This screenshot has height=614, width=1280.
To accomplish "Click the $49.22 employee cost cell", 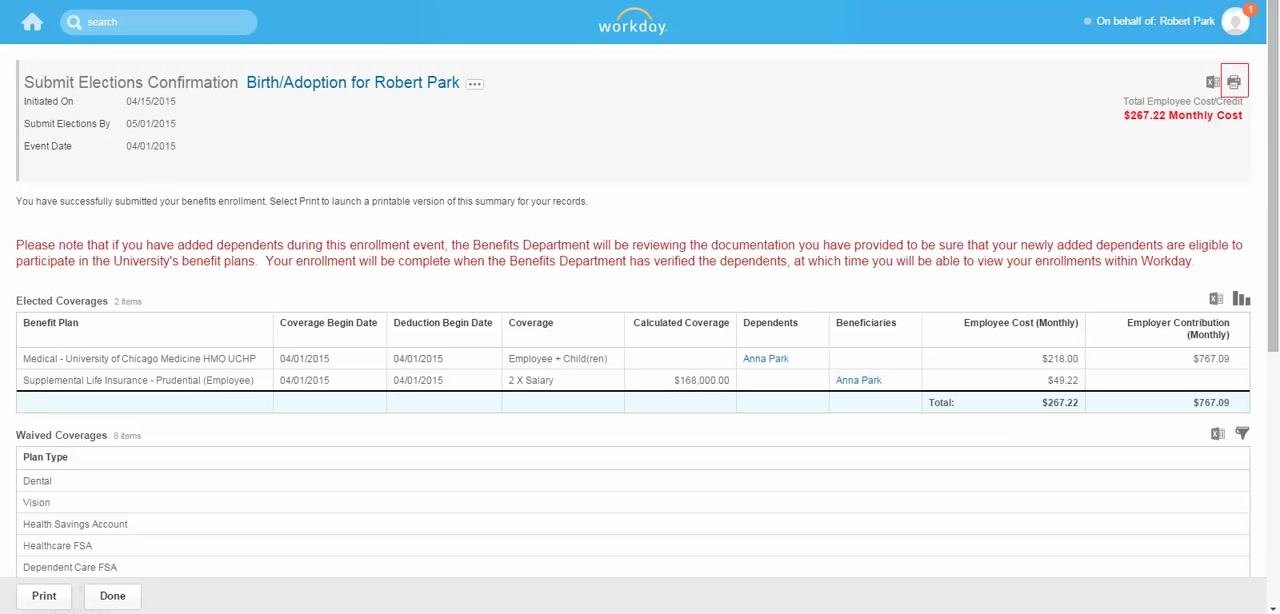I will pyautogui.click(x=1003, y=381).
